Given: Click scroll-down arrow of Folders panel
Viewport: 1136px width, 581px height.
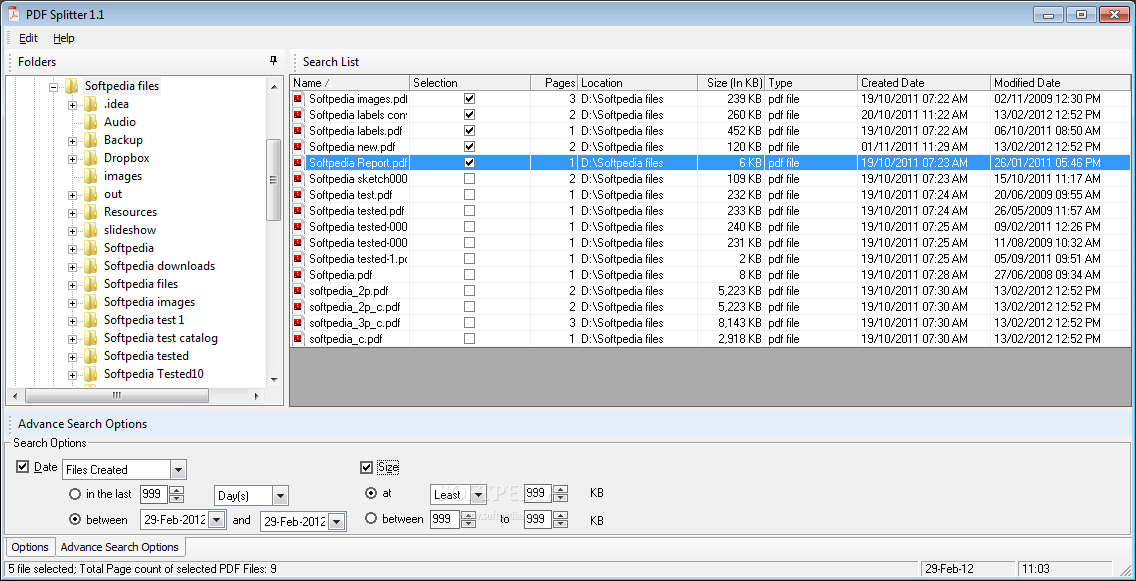Looking at the screenshot, I should [274, 379].
